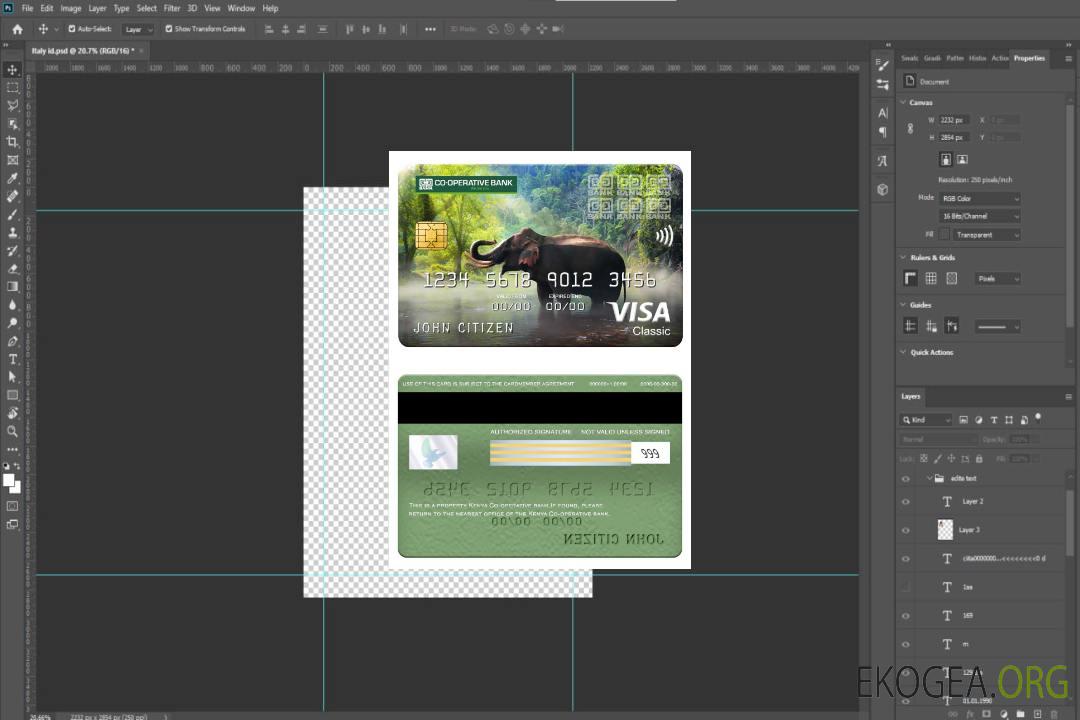The width and height of the screenshot is (1080, 720).
Task: Open the Character panel icon
Action: pyautogui.click(x=882, y=113)
